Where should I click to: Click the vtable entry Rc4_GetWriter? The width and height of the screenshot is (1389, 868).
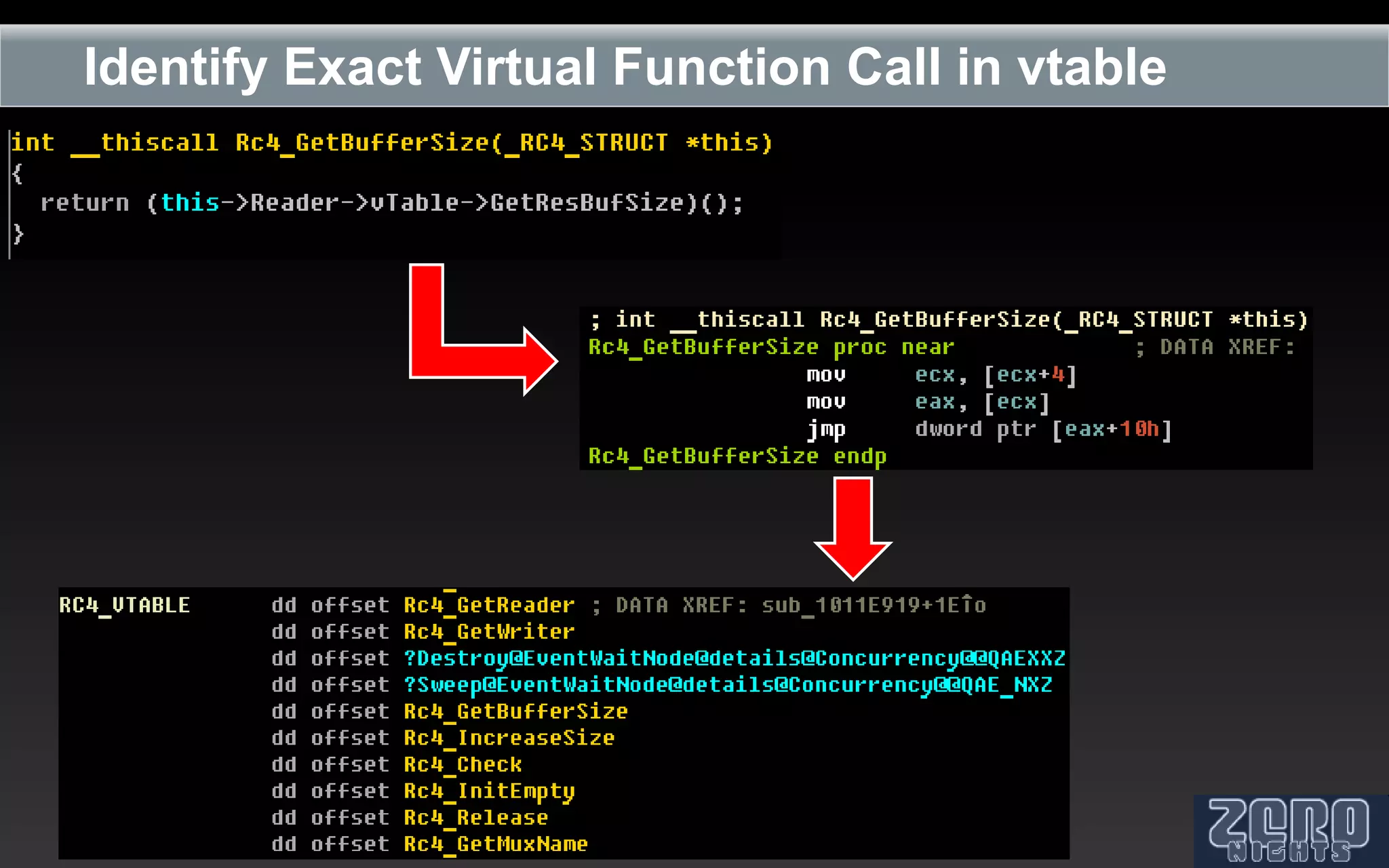pyautogui.click(x=489, y=631)
